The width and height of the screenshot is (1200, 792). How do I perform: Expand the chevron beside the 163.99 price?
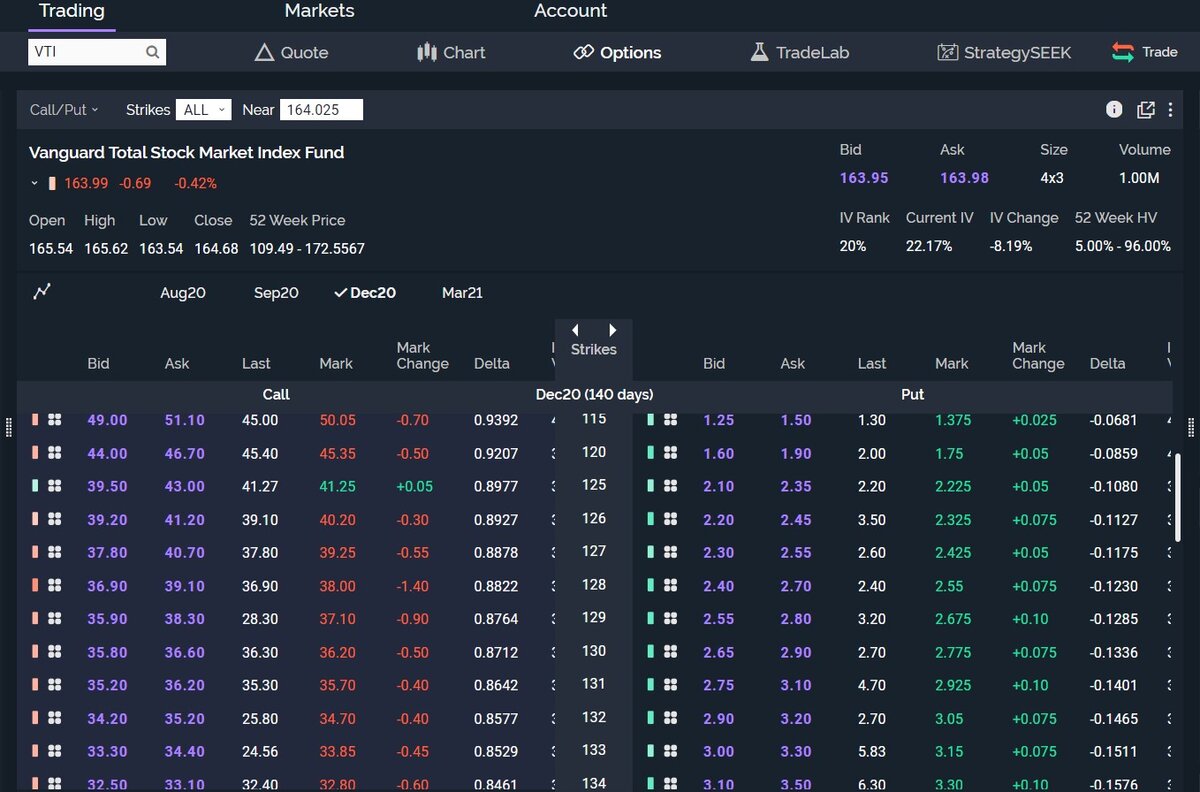tap(34, 183)
